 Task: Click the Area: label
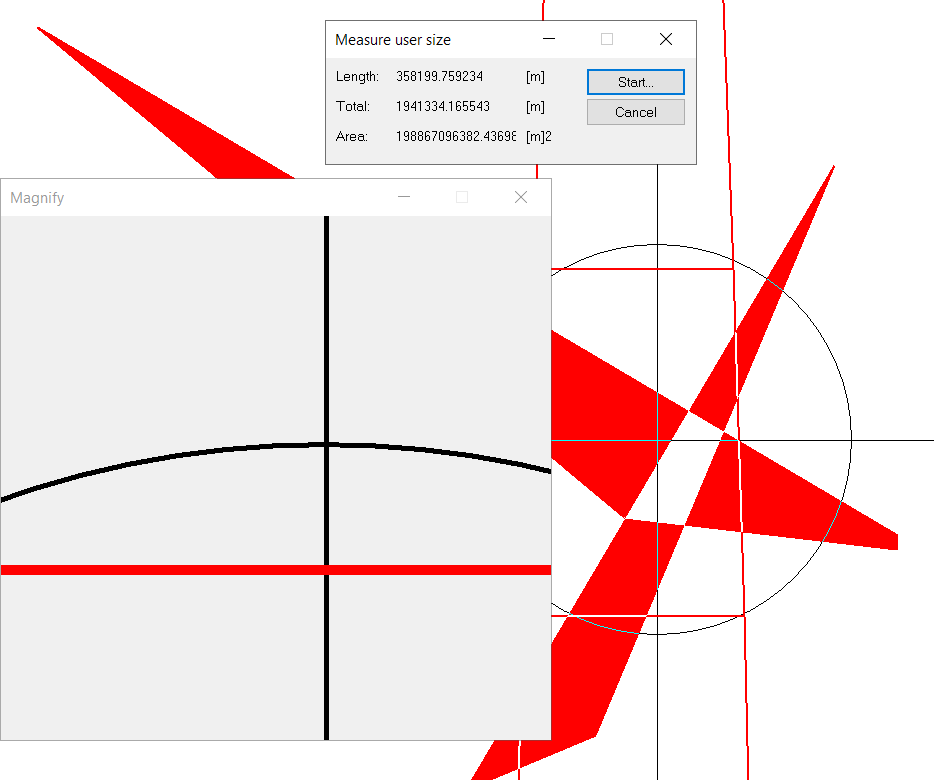pyautogui.click(x=351, y=136)
